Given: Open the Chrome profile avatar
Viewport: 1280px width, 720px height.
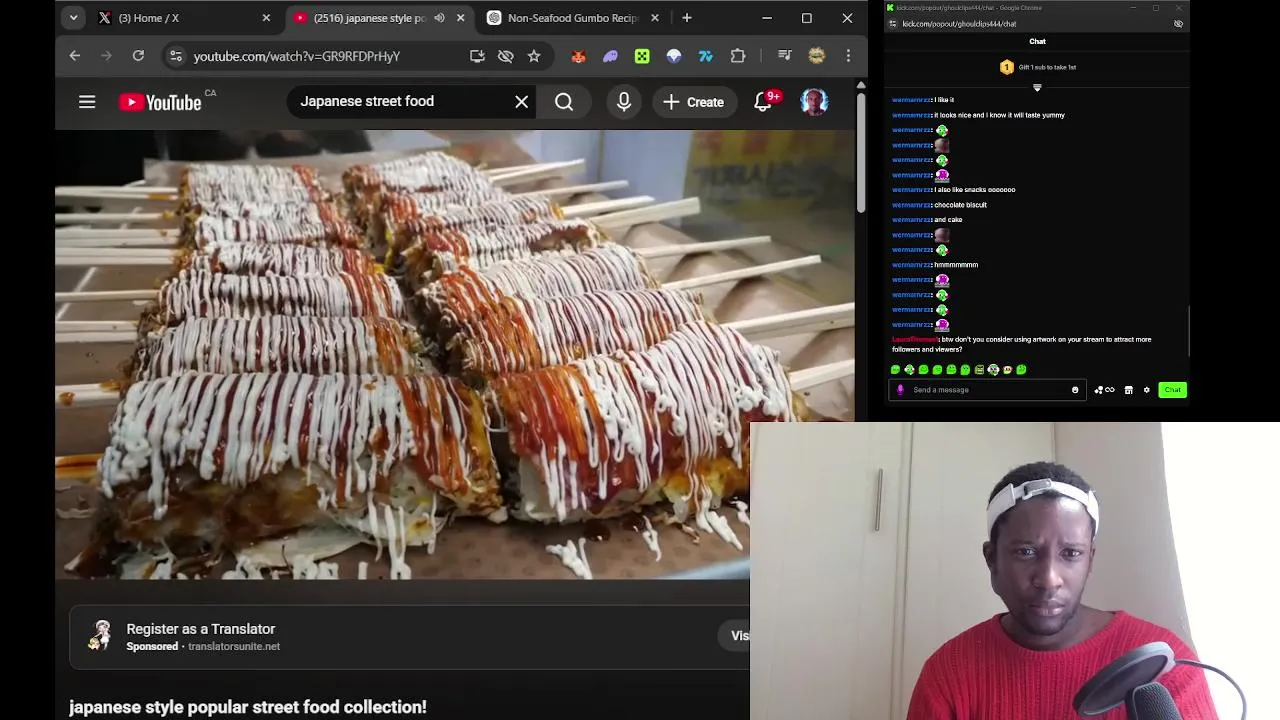Looking at the screenshot, I should (816, 56).
